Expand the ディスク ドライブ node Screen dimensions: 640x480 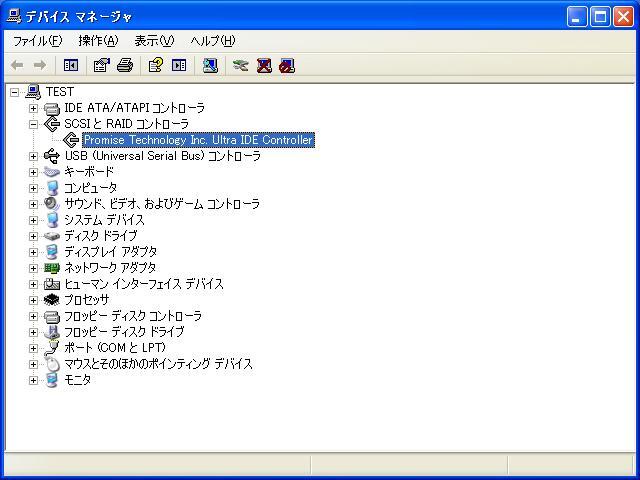click(x=33, y=236)
